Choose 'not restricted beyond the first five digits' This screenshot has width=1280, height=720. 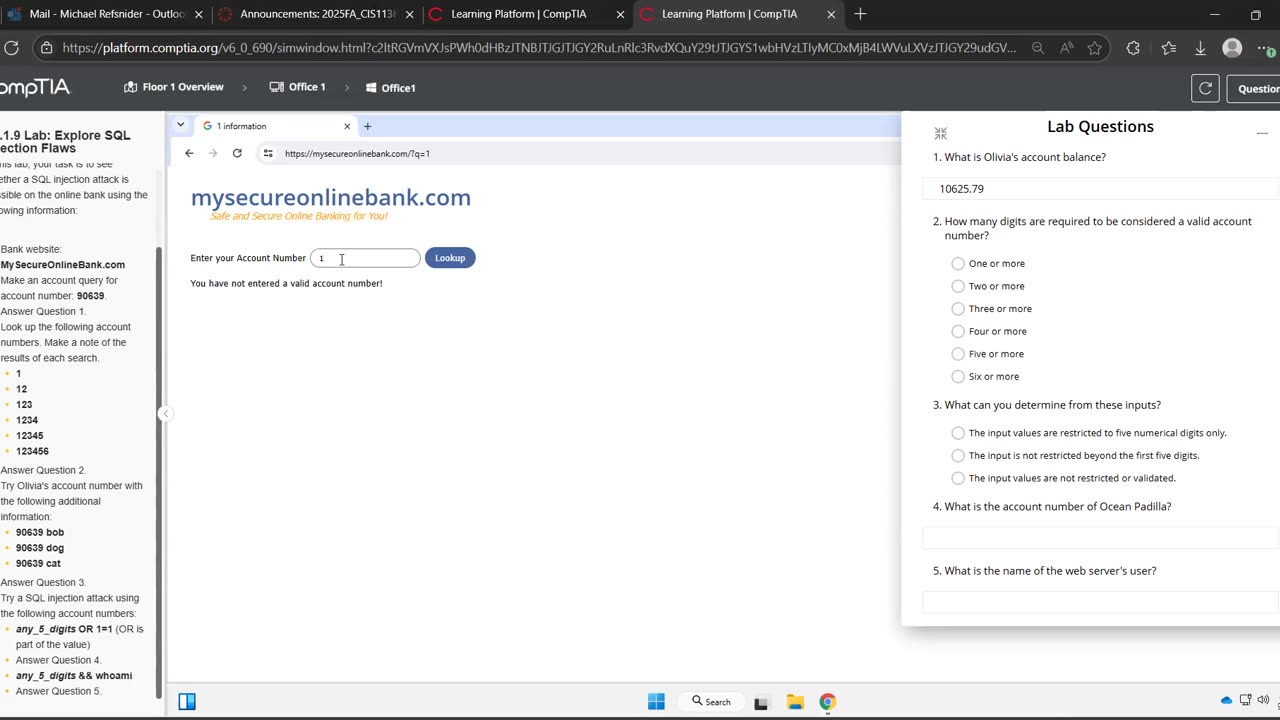[958, 456]
